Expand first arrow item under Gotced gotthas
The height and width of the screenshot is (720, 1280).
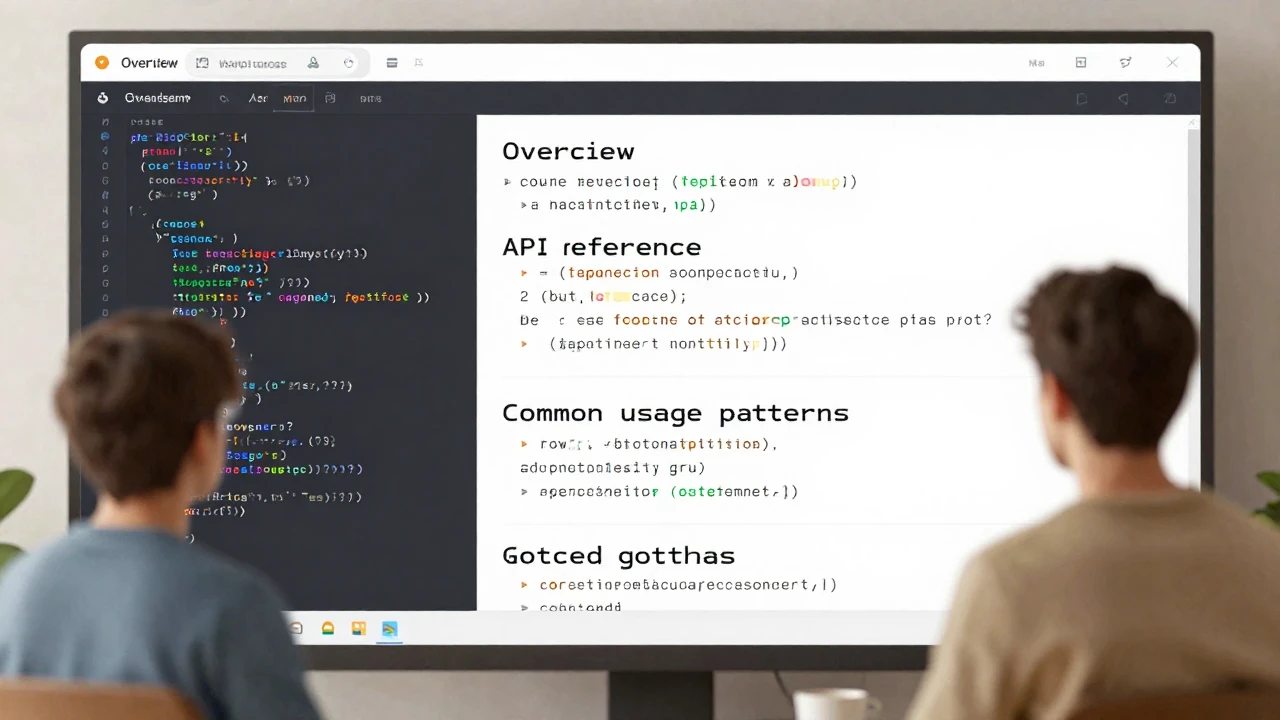pos(523,585)
